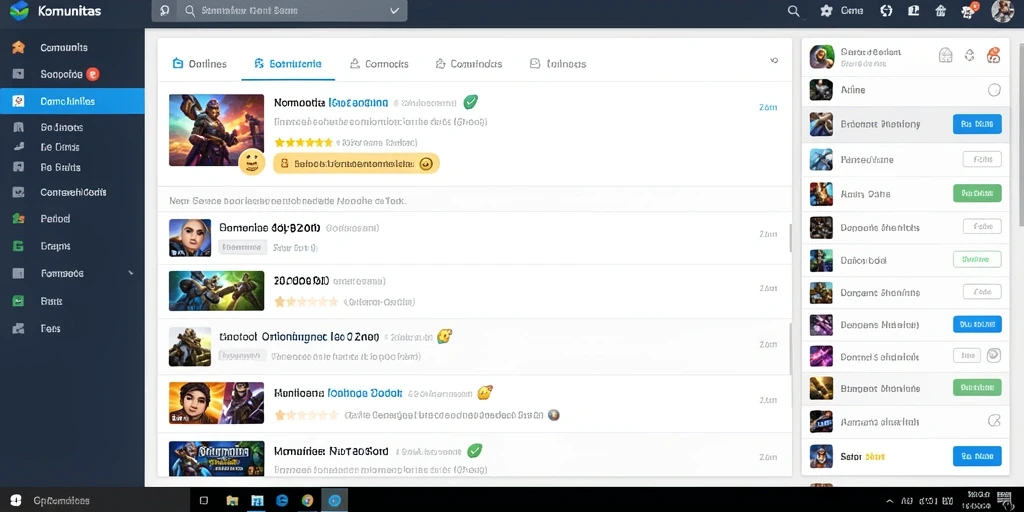The image size is (1024, 512).
Task: Click the green button beside Rasa Oatte
Action: coord(977,193)
